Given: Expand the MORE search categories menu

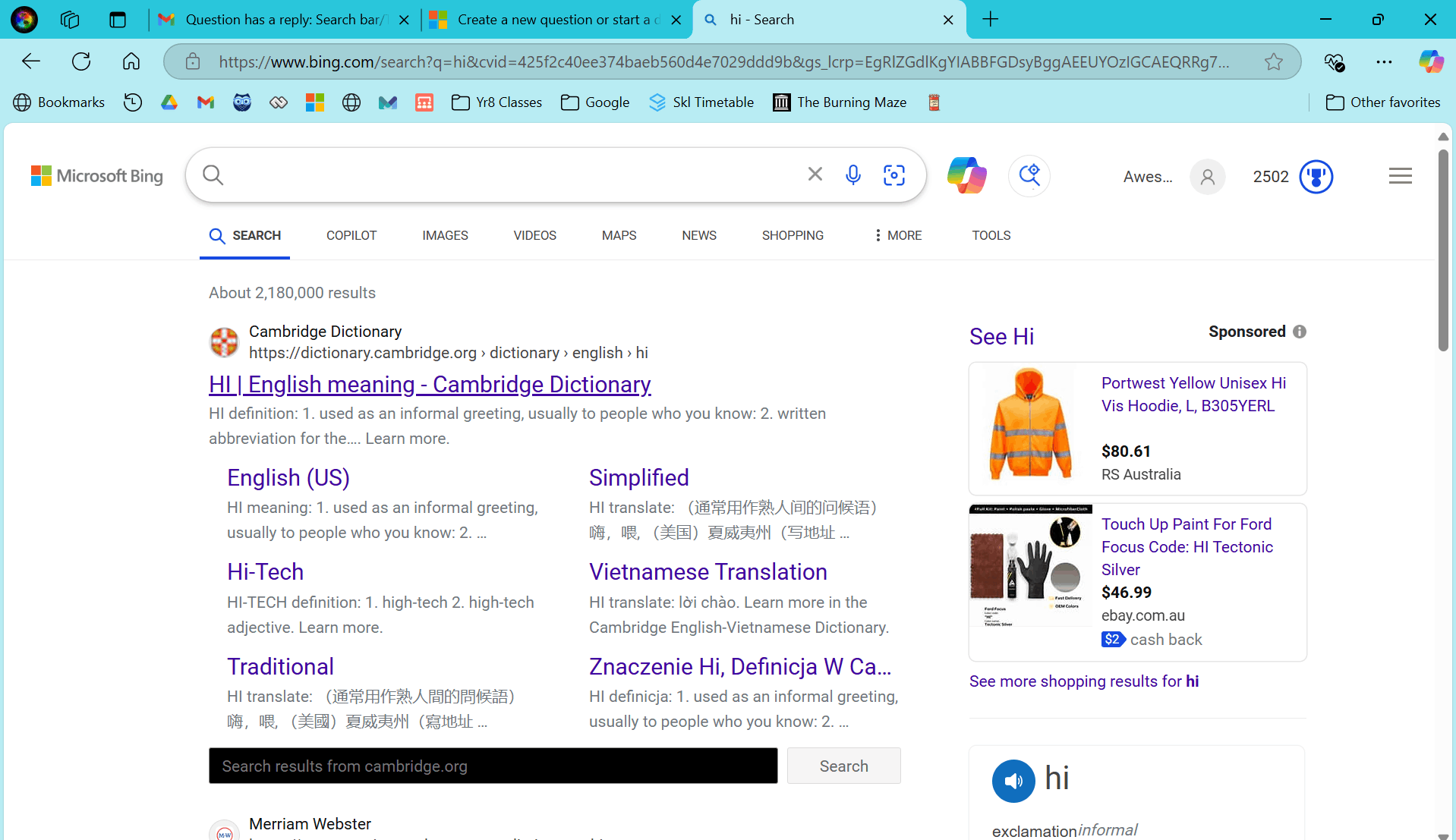Looking at the screenshot, I should tap(898, 235).
